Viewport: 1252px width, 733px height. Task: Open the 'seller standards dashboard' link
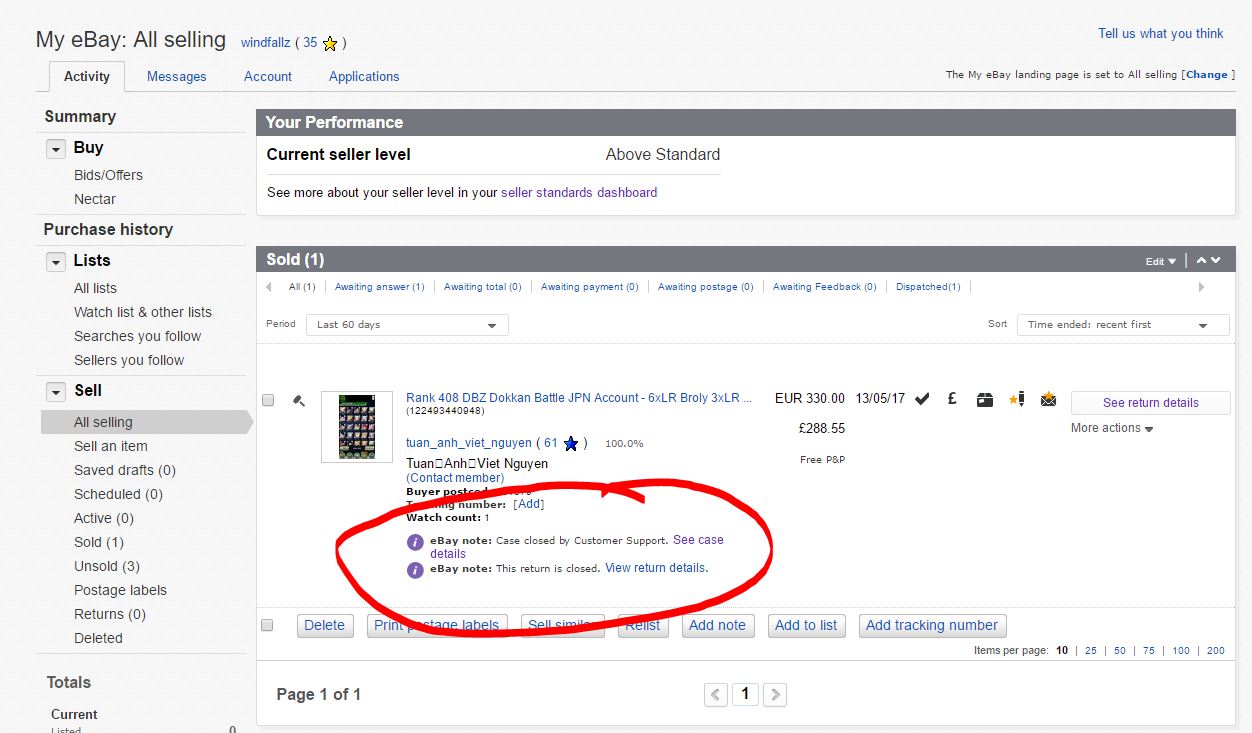pos(579,192)
